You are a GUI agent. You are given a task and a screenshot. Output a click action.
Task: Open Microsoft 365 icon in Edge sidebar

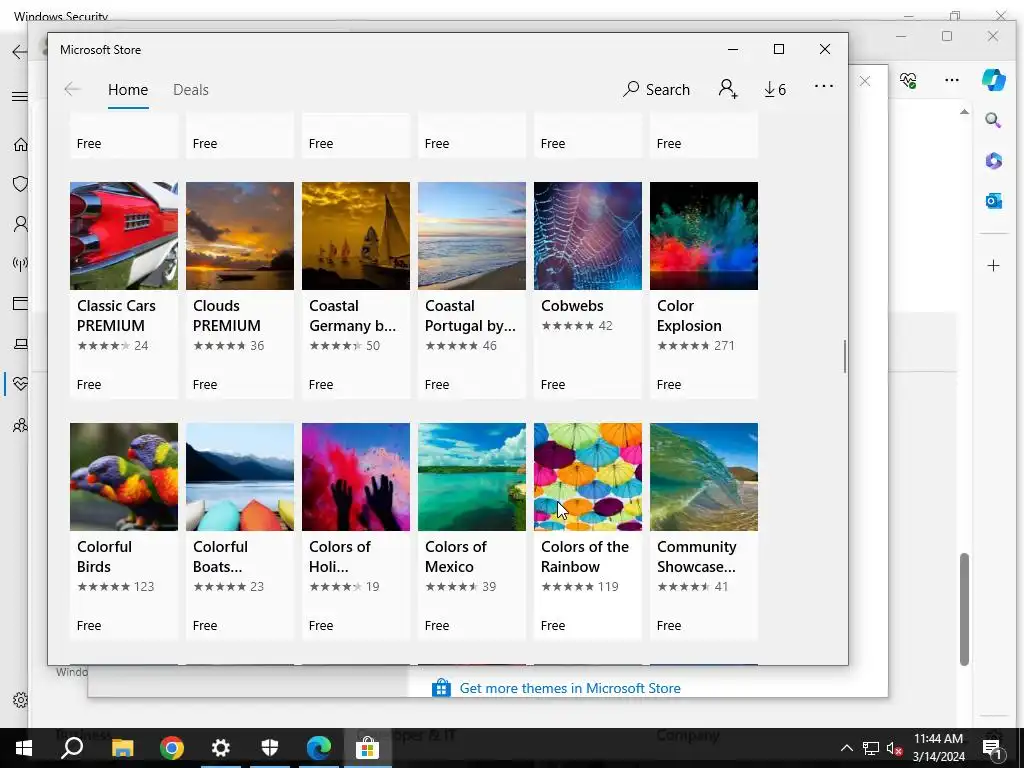(x=993, y=161)
